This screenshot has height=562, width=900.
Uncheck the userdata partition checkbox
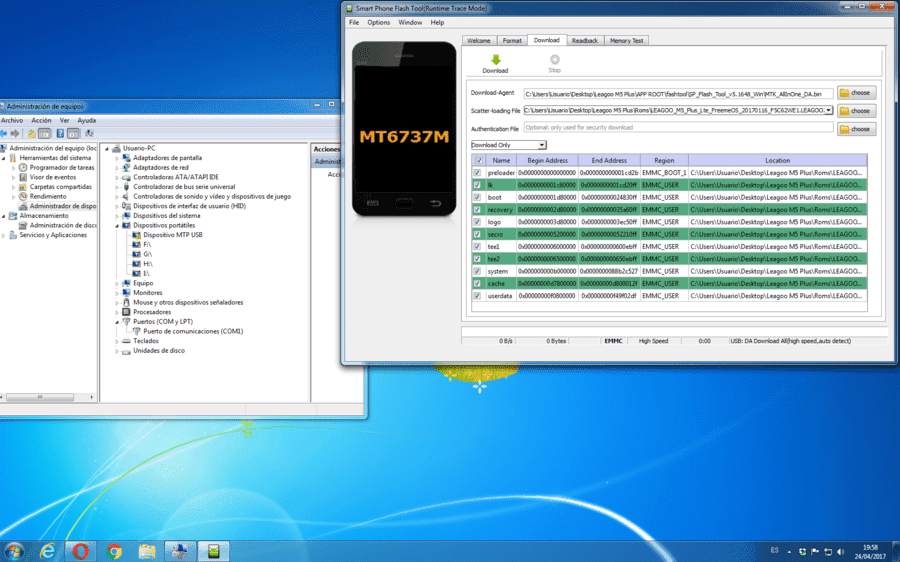[477, 296]
